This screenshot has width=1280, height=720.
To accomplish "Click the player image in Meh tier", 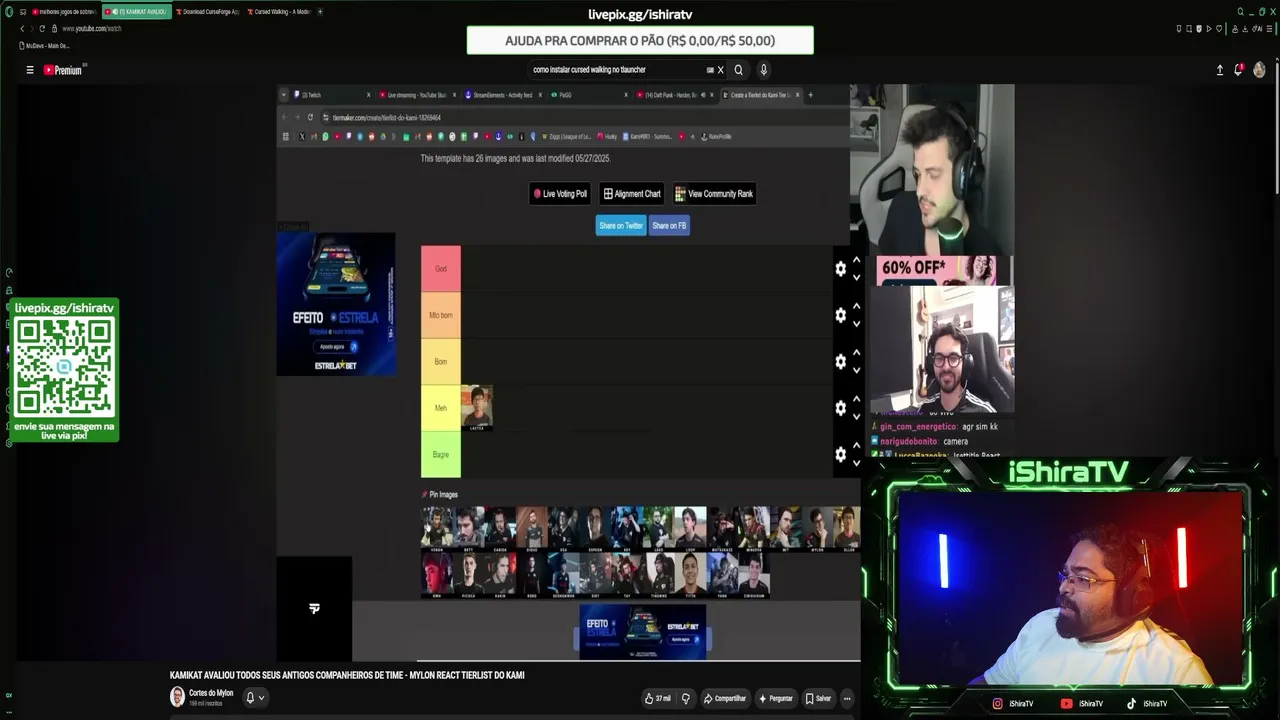I will (x=477, y=408).
